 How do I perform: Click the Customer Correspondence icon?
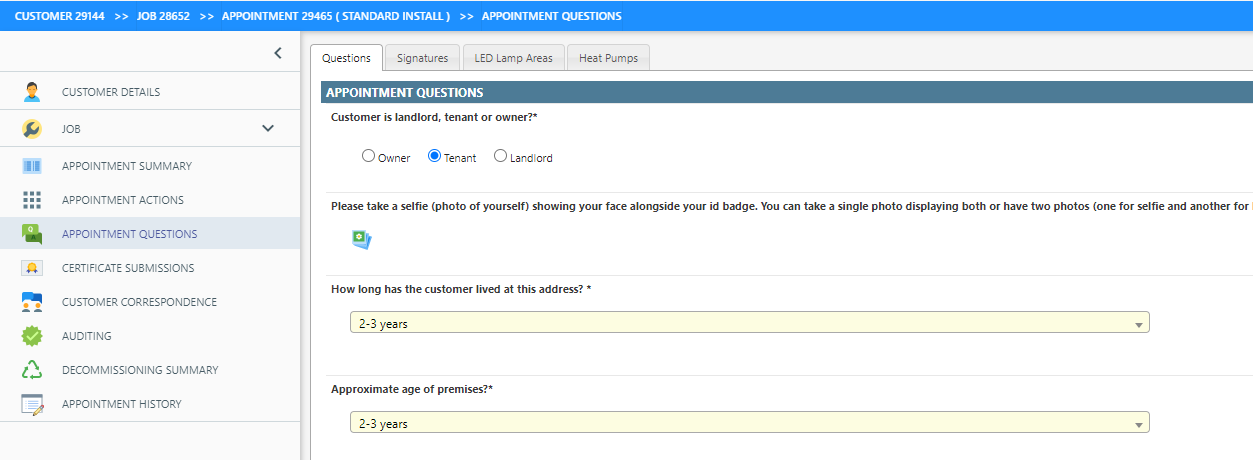pos(32,302)
